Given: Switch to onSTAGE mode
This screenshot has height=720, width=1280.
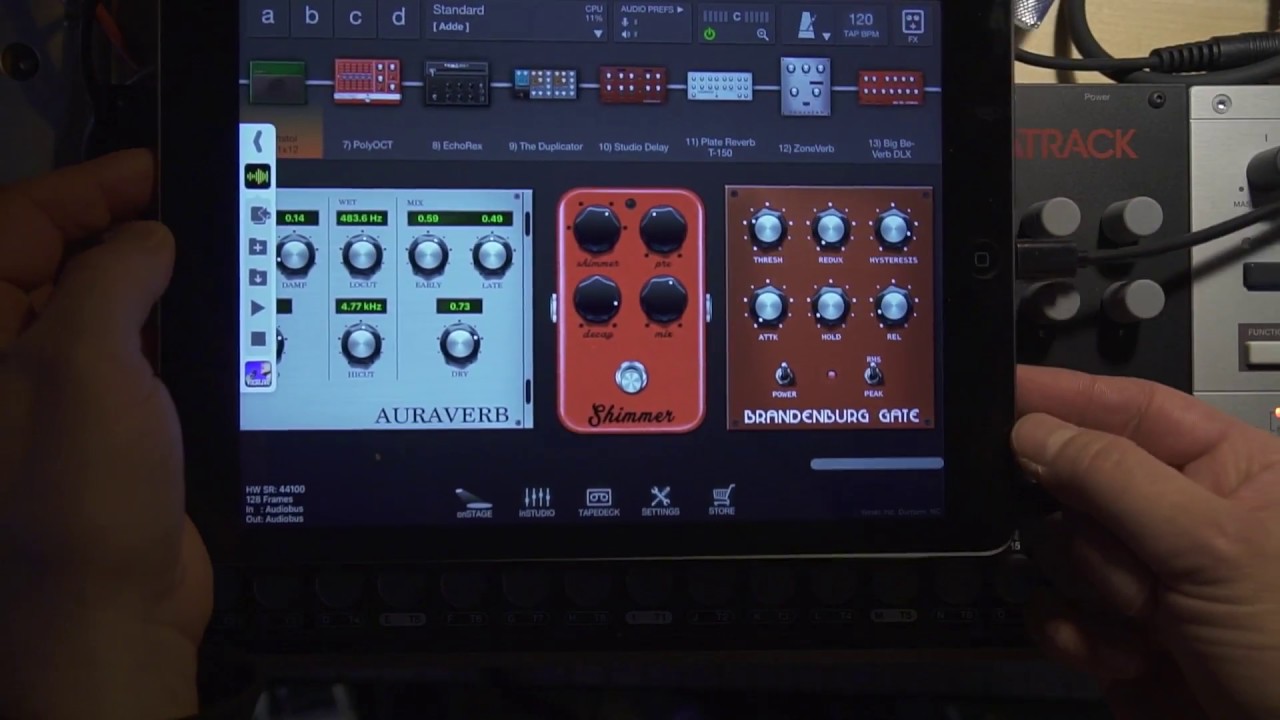Looking at the screenshot, I should pyautogui.click(x=474, y=502).
